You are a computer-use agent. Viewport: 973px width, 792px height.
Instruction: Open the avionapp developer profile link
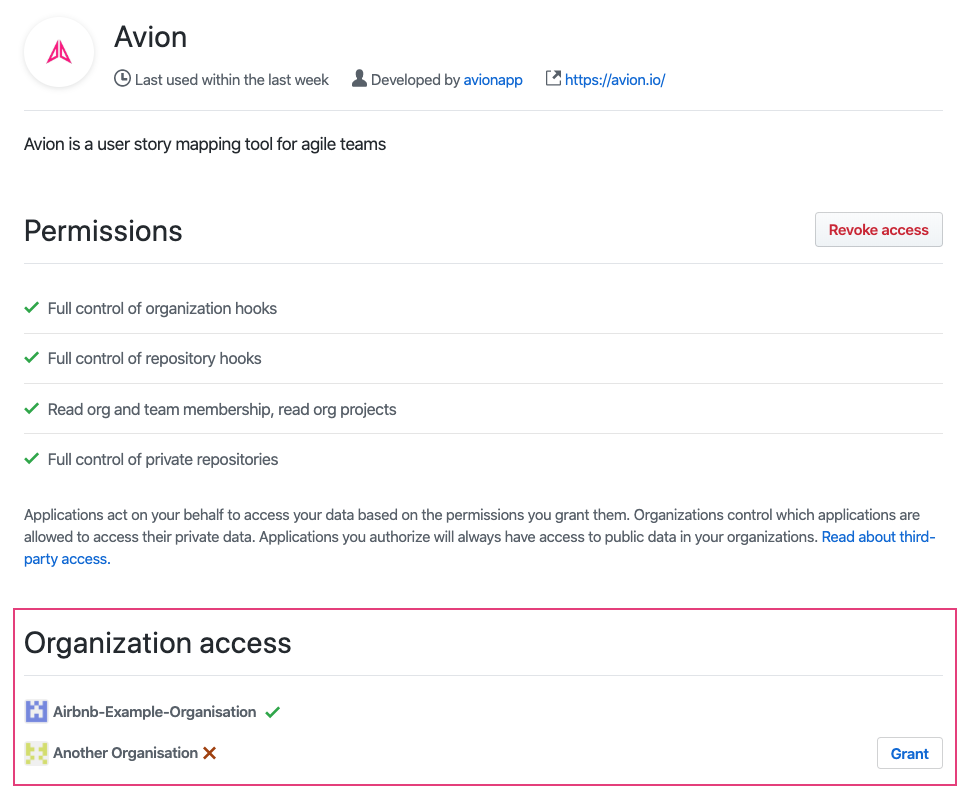click(x=493, y=79)
